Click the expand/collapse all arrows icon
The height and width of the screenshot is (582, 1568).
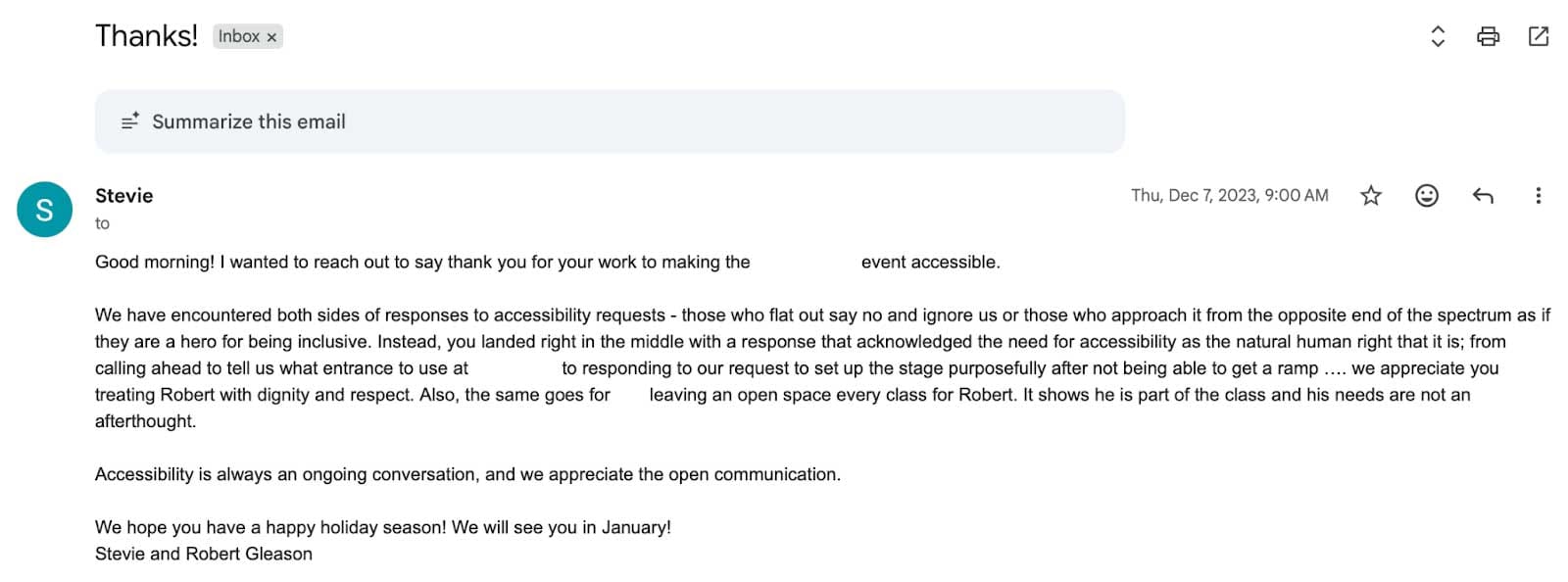1437,37
